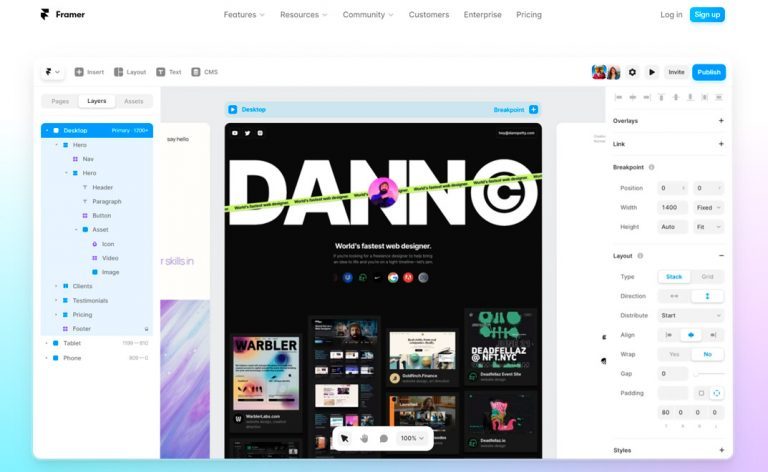
Task: Open project settings gear icon
Action: pyautogui.click(x=632, y=72)
